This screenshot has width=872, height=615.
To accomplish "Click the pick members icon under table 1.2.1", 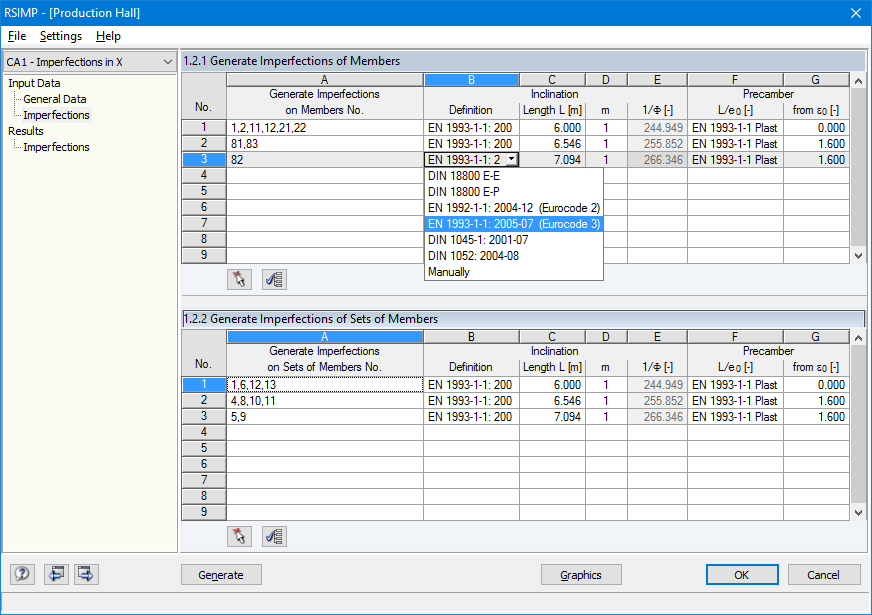I will [x=239, y=279].
